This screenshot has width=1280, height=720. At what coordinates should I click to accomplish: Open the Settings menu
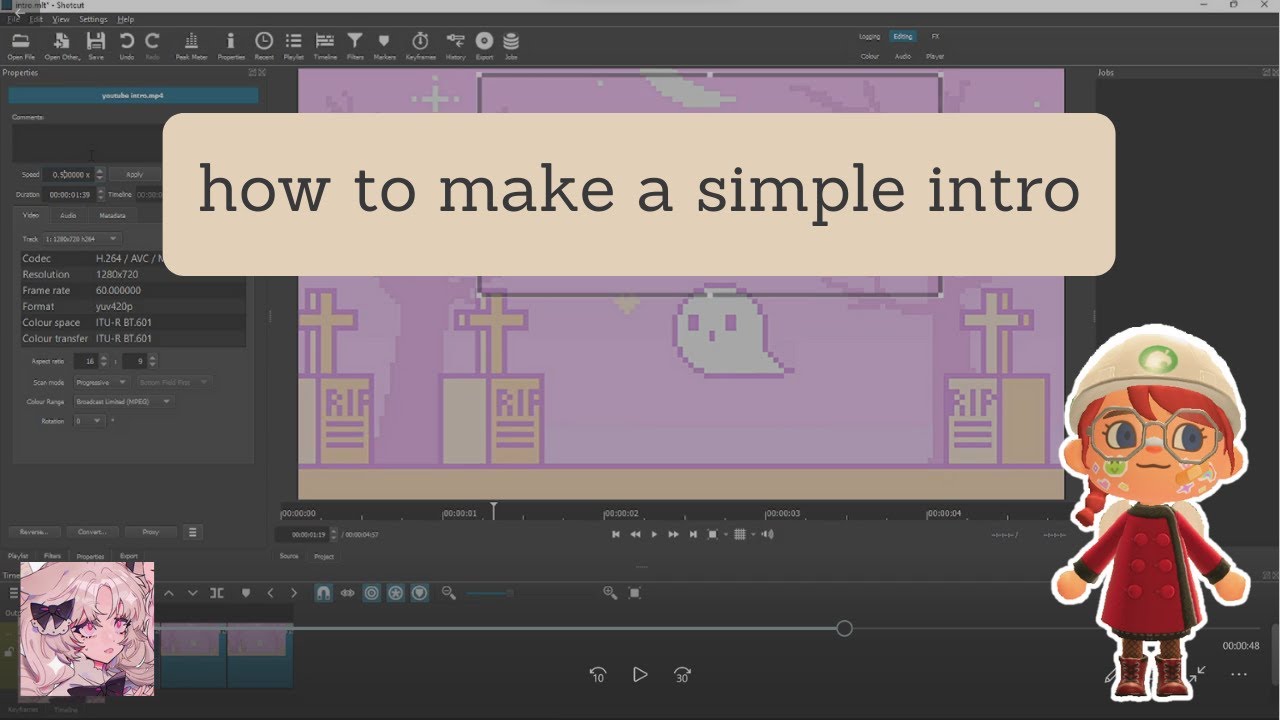93,19
